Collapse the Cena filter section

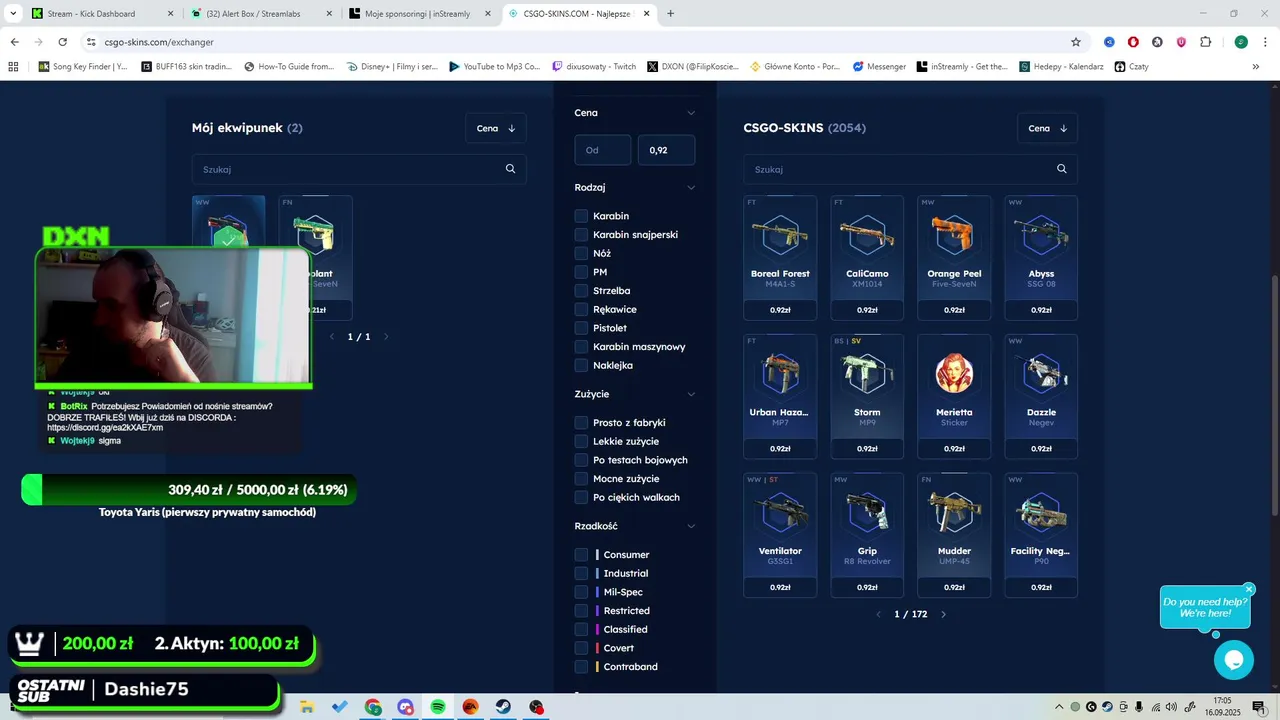[x=690, y=113]
